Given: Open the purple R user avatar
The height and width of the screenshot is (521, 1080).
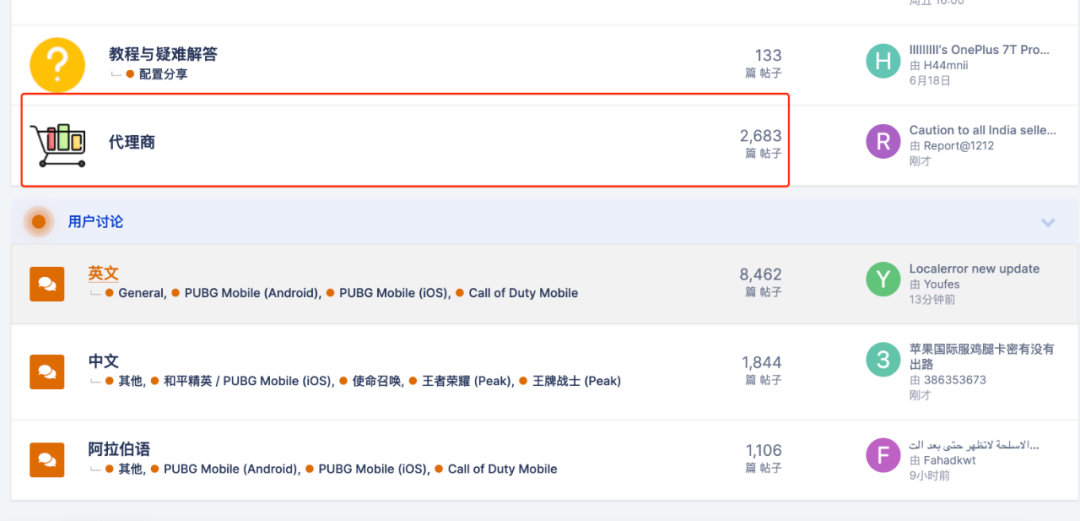Looking at the screenshot, I should pos(883,141).
